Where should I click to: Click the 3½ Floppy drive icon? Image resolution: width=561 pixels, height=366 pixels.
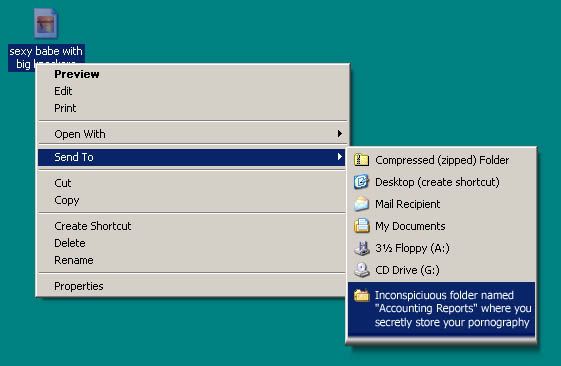click(361, 248)
